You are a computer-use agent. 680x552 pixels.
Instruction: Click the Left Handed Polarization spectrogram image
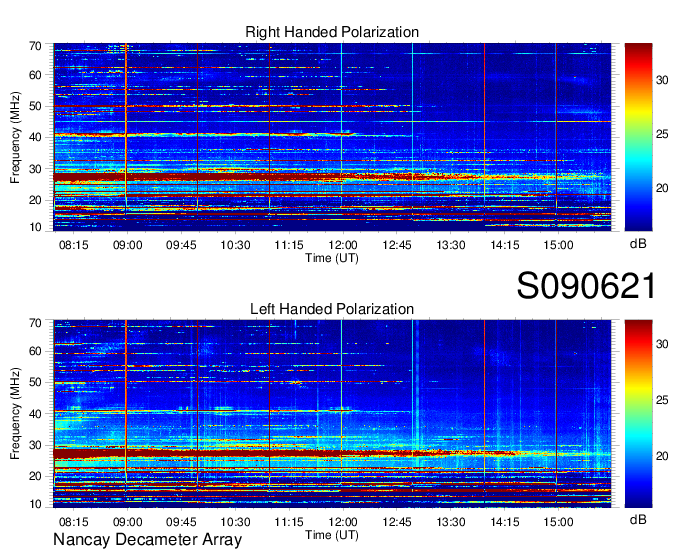332,414
